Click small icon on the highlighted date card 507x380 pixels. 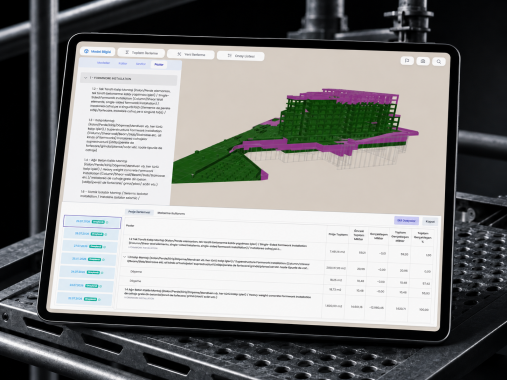point(107,222)
